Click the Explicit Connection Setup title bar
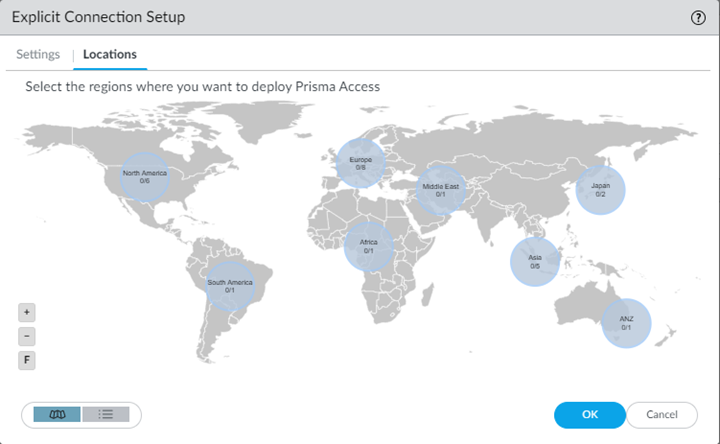Viewport: 720px width, 444px height. (x=300, y=18)
